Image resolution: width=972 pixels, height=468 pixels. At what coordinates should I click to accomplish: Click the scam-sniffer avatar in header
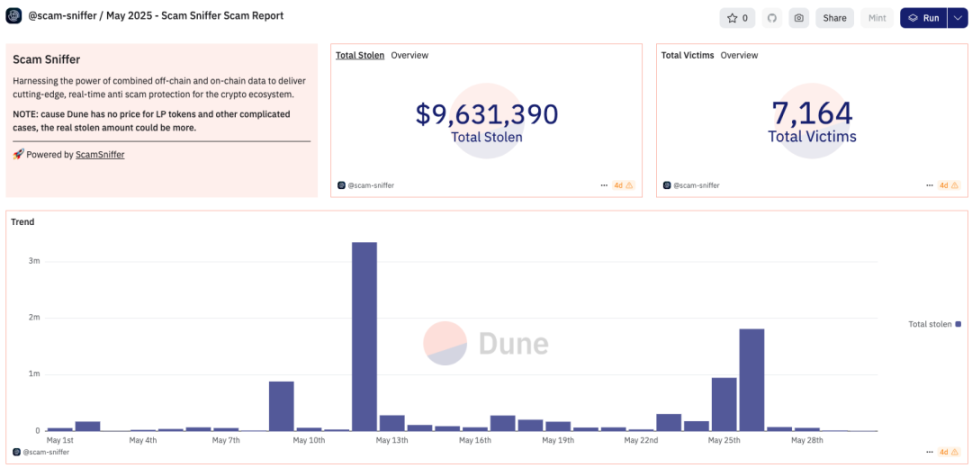tap(14, 17)
